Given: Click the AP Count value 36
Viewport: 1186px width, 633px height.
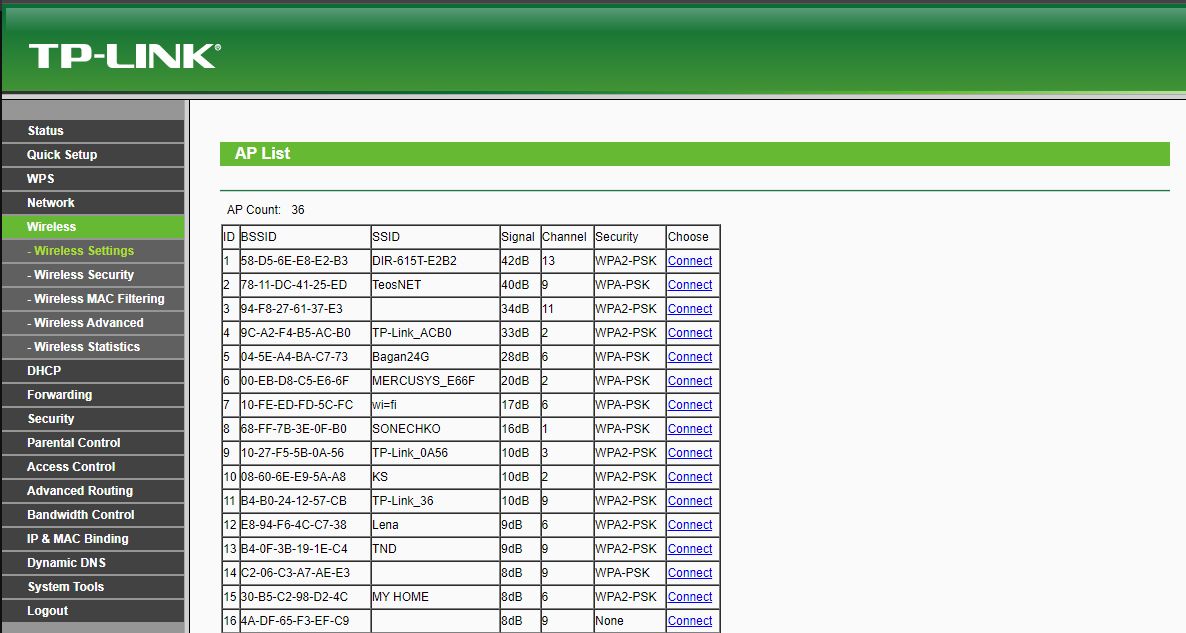Looking at the screenshot, I should [298, 209].
